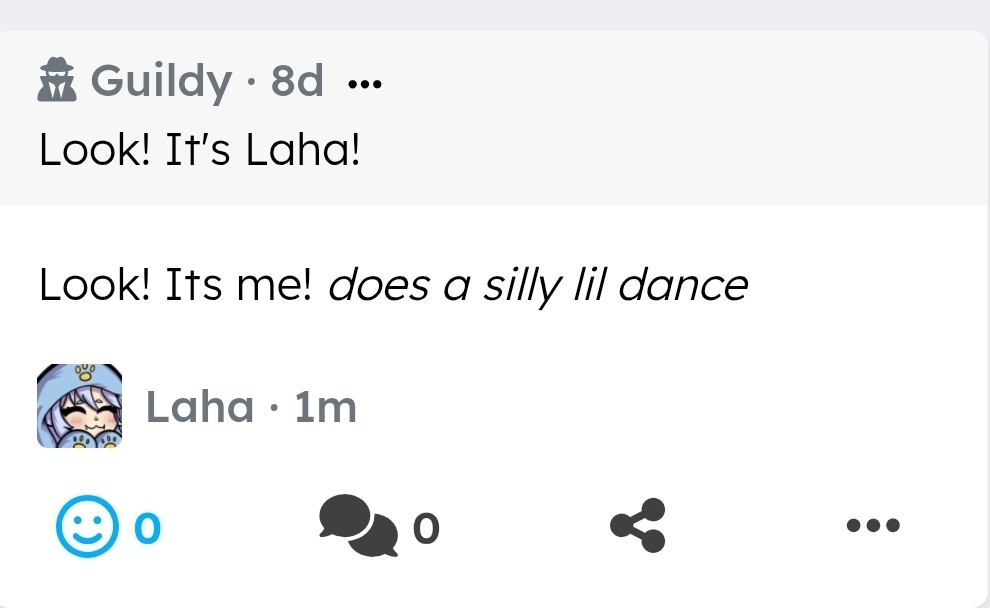This screenshot has height=608, width=990.
Task: Open the ellipsis menu next to Guildy's quote
Action: click(x=364, y=84)
